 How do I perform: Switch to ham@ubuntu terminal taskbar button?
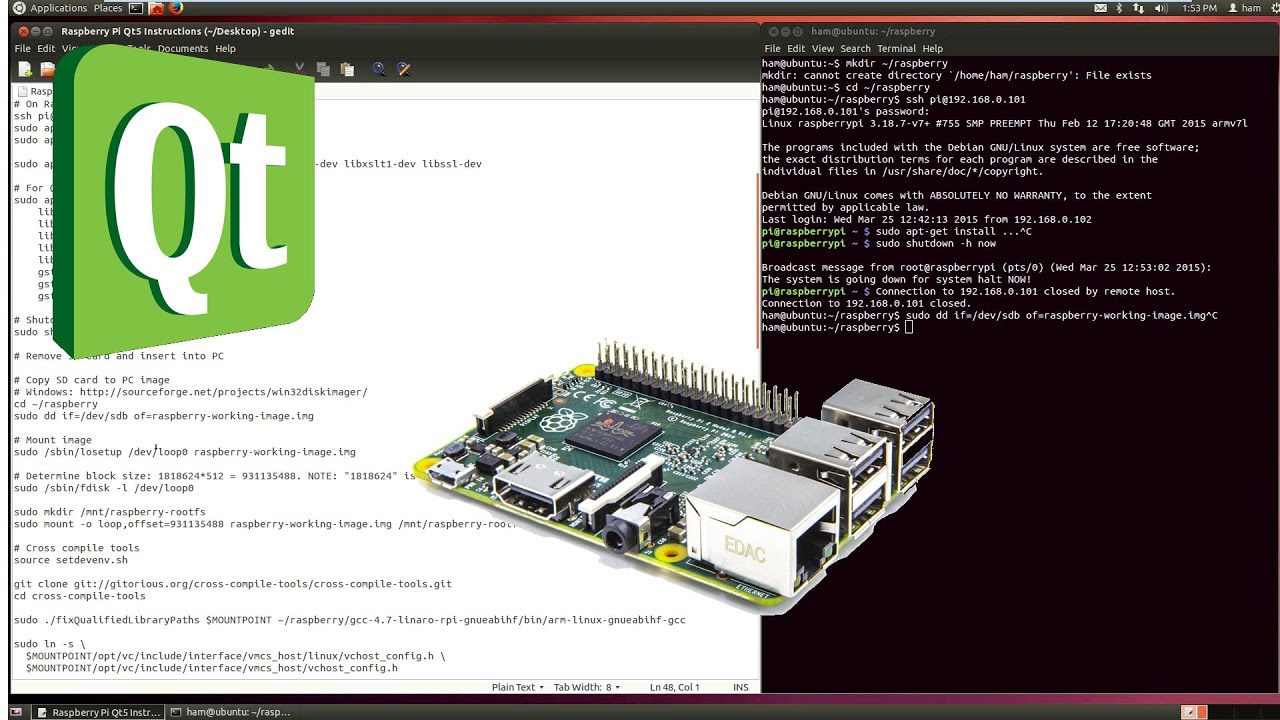(x=230, y=712)
